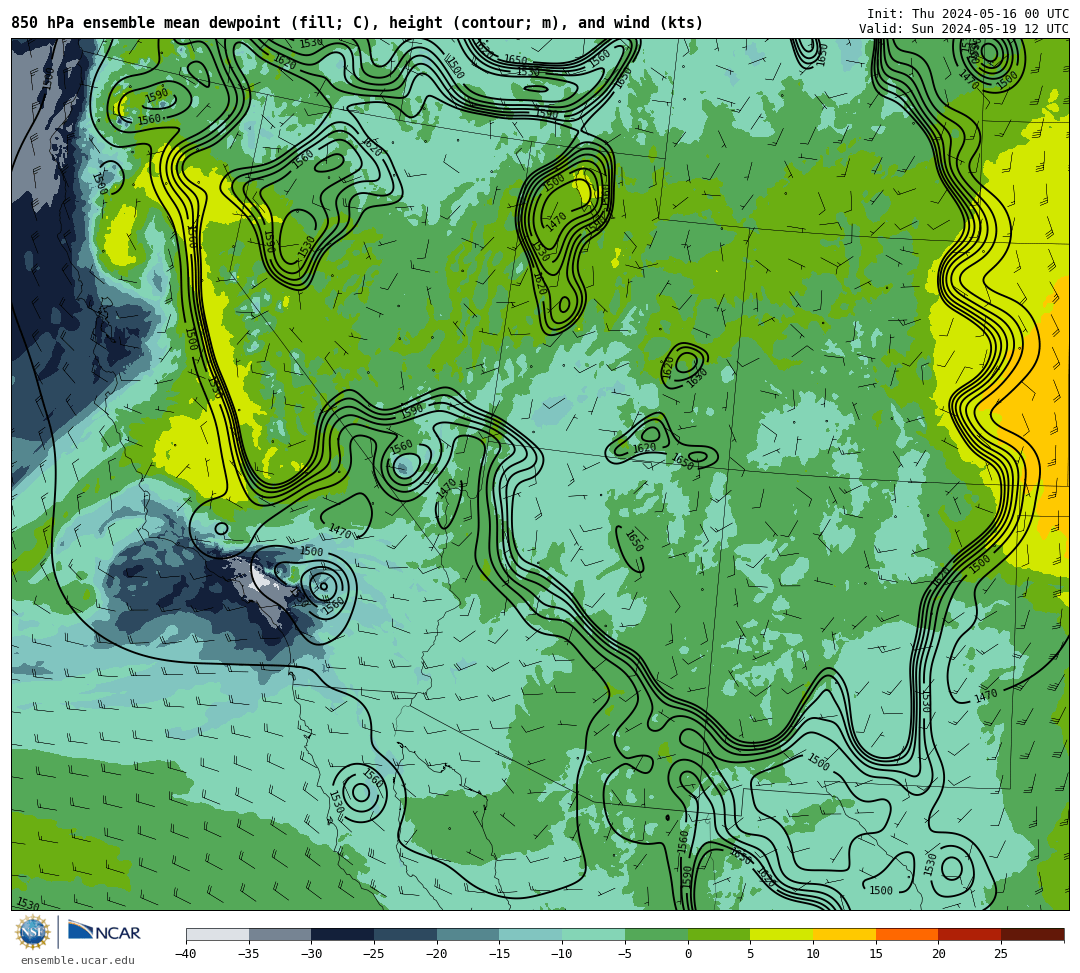
Task: Pick the medium gray -35 to -30 colorbar swatch
Action: (280, 934)
